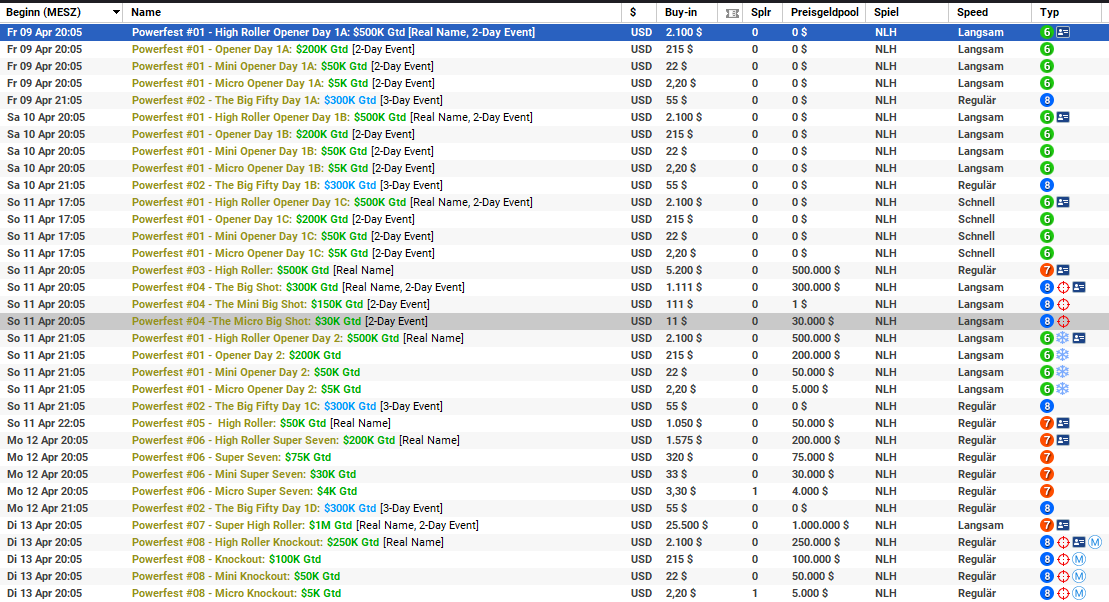Sort by the Spiel column header
This screenshot has height=602, width=1109.
pos(886,13)
